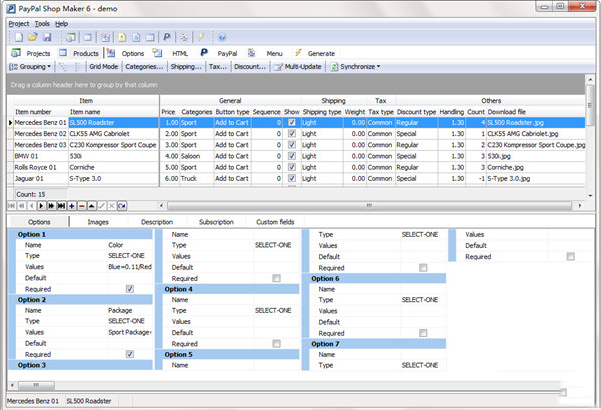The width and height of the screenshot is (601, 410).
Task: Click the Multi-Update button
Action: (x=297, y=67)
